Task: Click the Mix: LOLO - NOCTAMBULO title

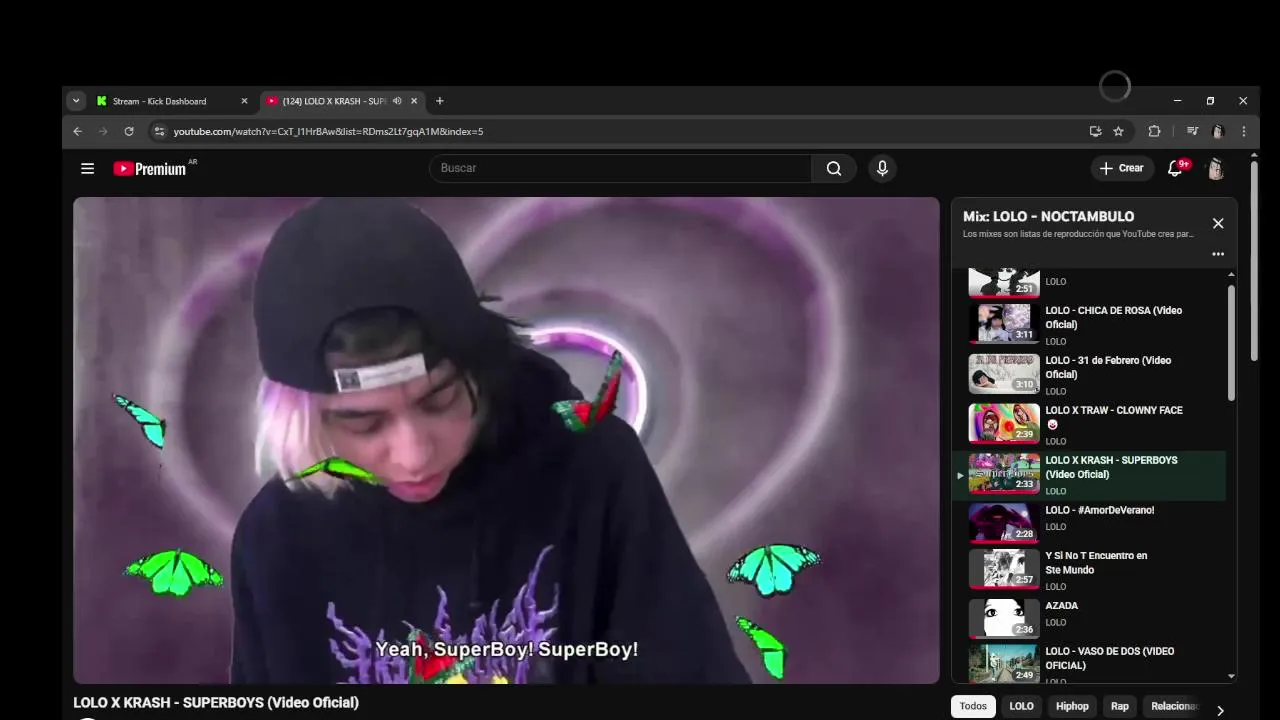Action: 1048,216
